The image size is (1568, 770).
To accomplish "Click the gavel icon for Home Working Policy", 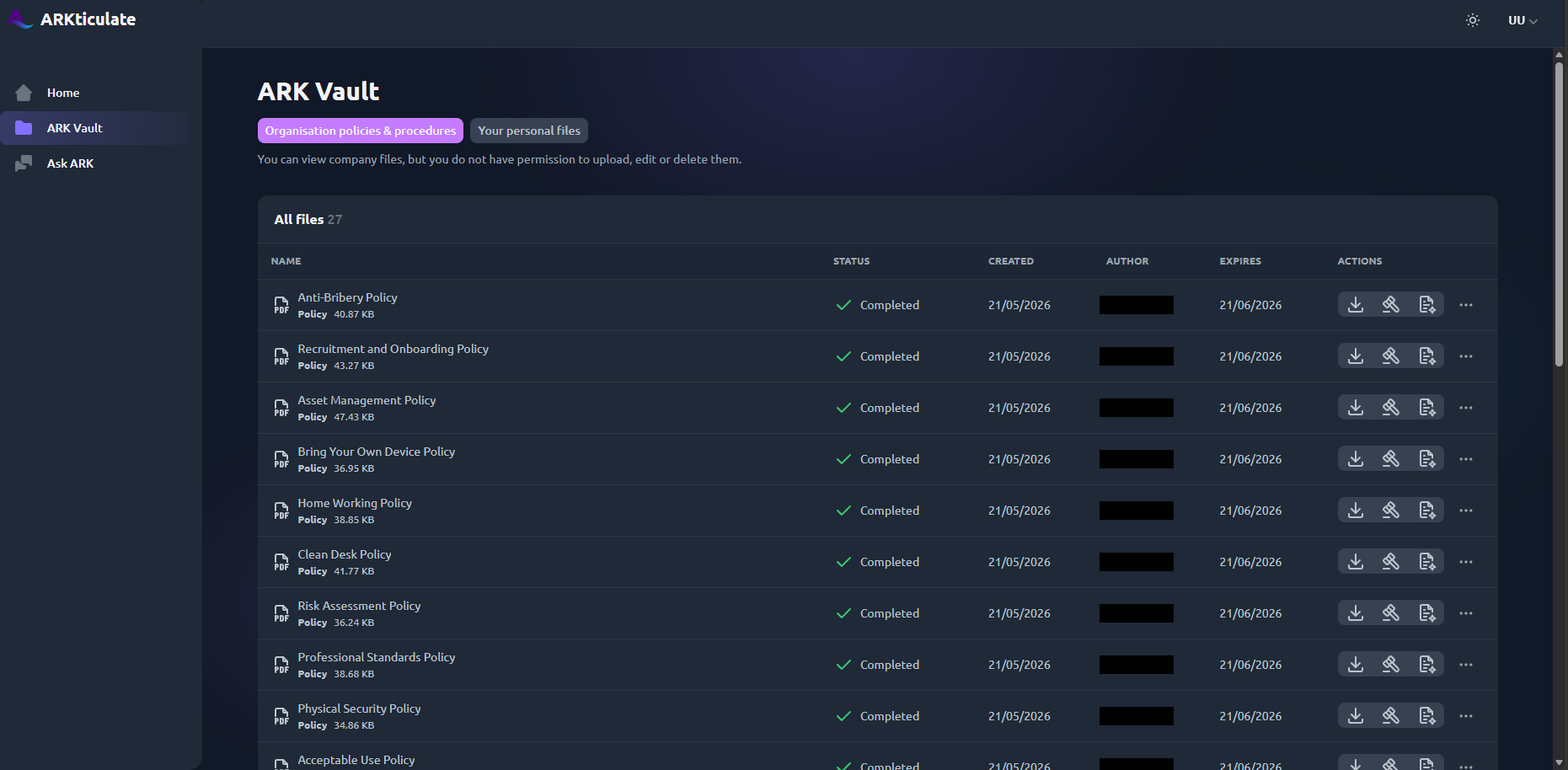I will (x=1391, y=511).
